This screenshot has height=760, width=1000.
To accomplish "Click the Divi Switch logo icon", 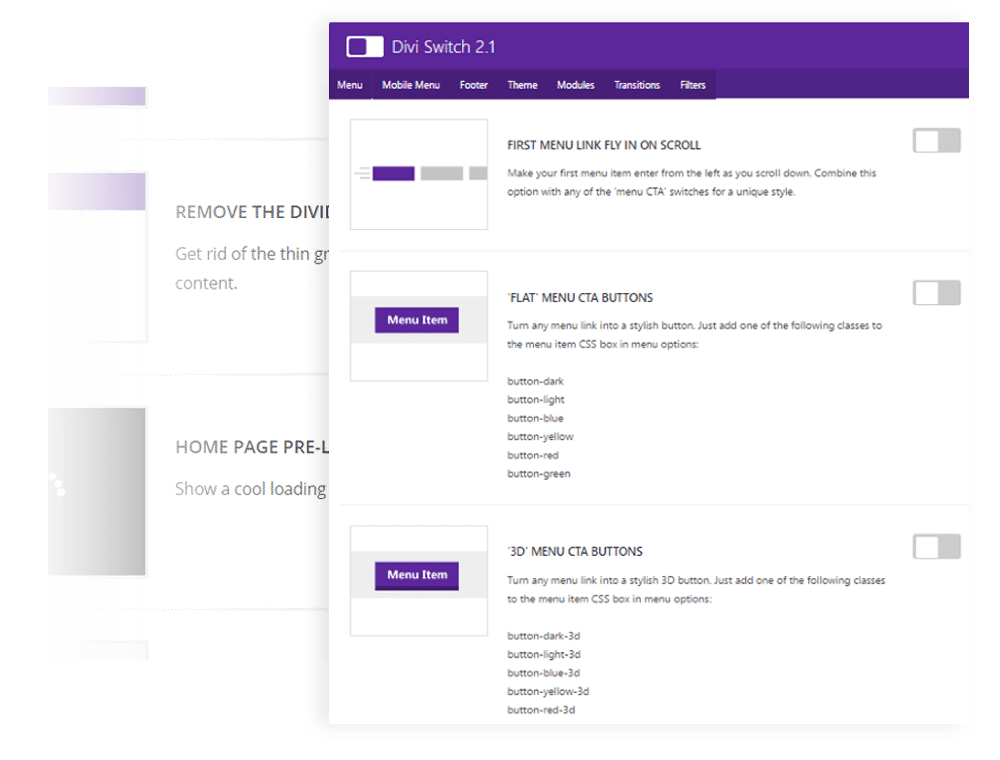I will (x=365, y=47).
